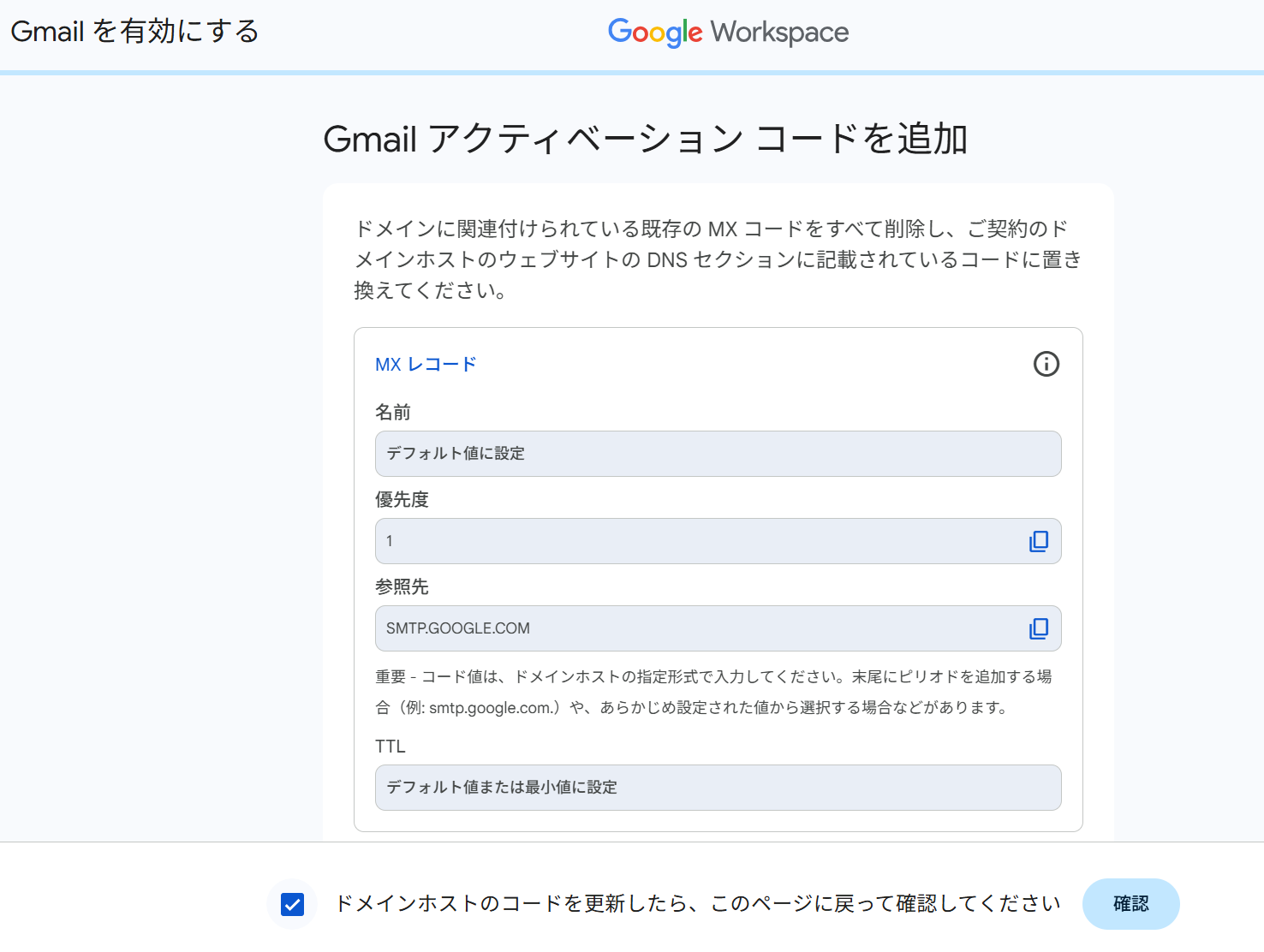Click the 優先度 field label

tap(402, 500)
